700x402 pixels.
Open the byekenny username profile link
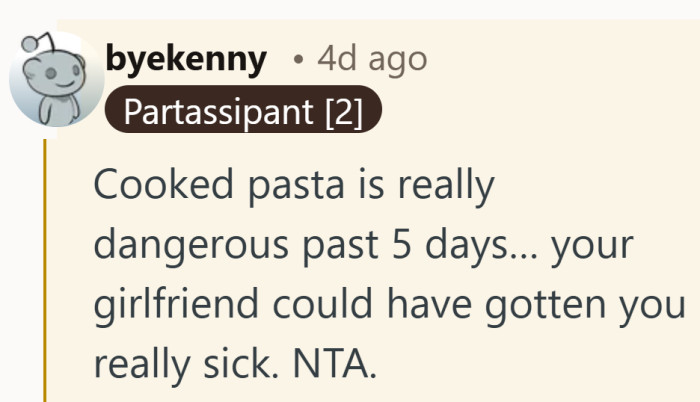point(186,60)
